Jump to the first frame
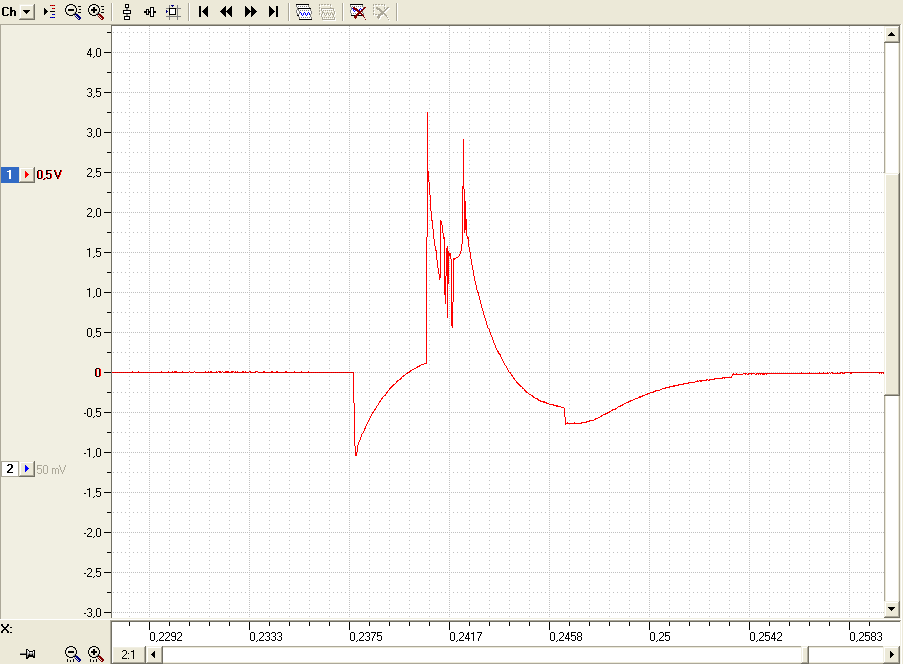 click(x=203, y=12)
